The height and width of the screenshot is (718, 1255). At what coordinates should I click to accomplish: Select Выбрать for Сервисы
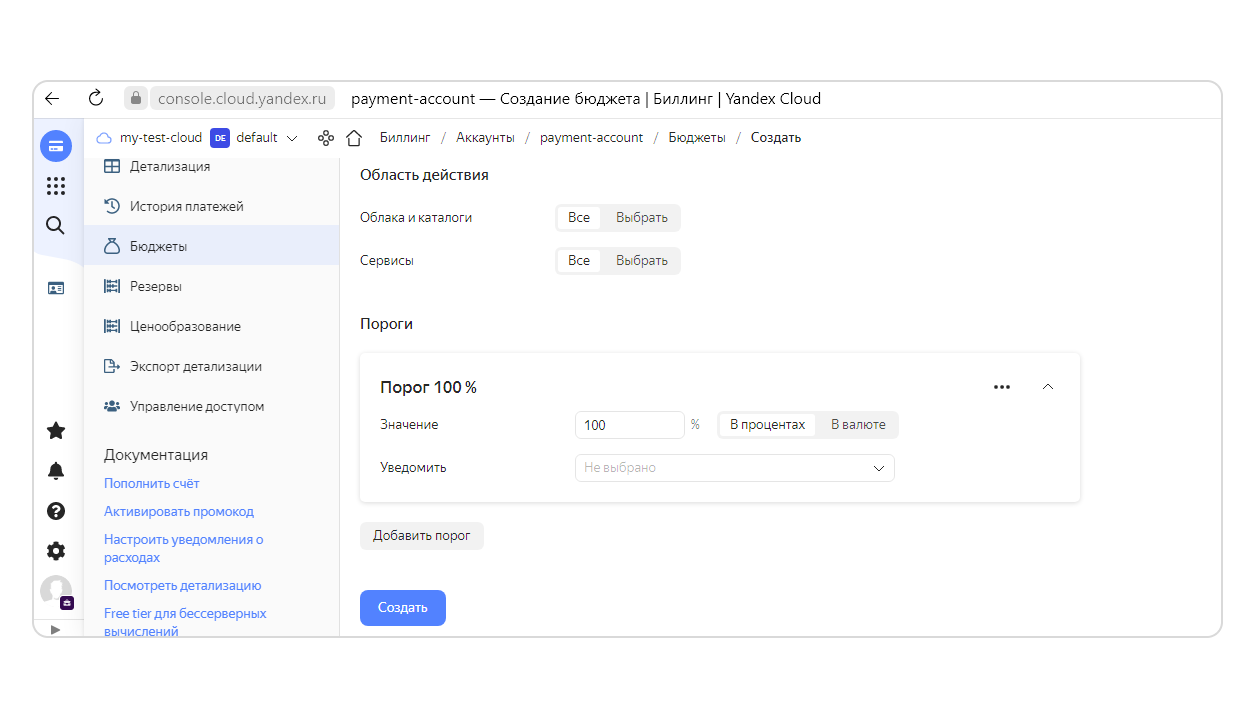641,260
